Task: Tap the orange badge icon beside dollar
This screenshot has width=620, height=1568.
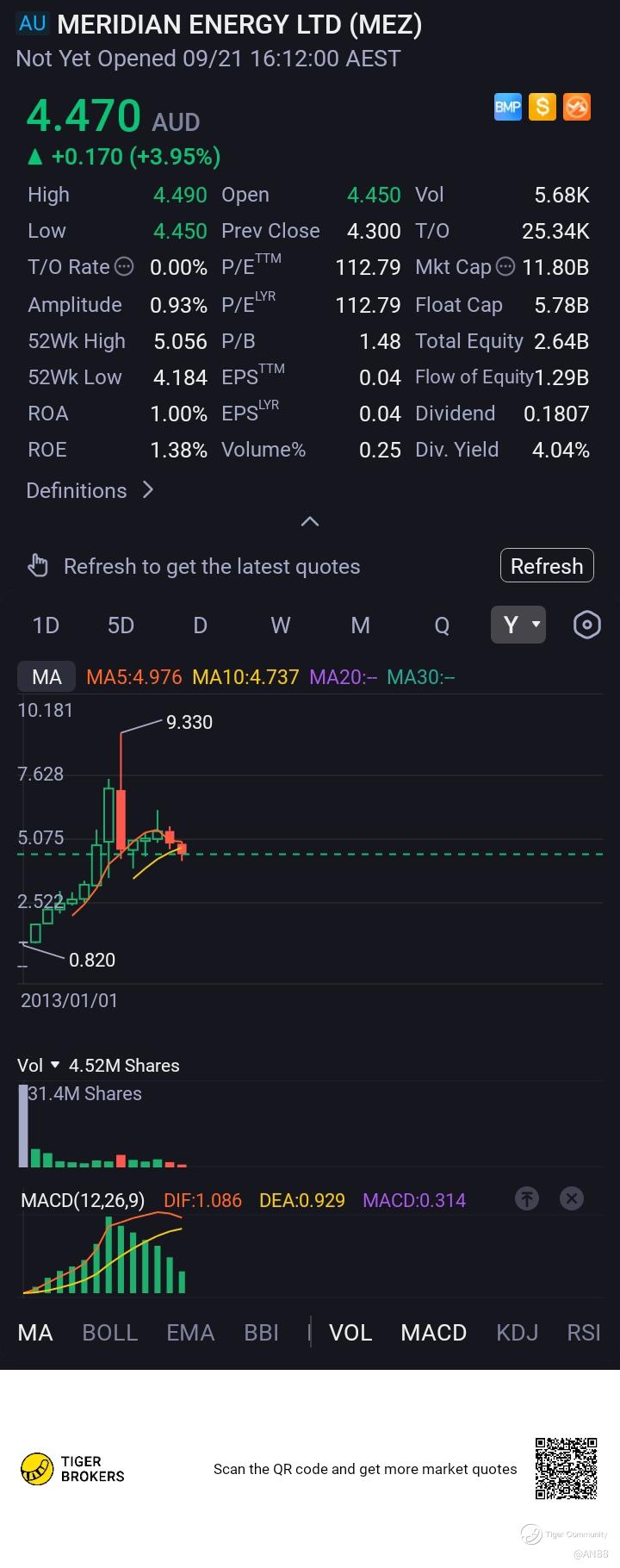Action: (x=577, y=107)
